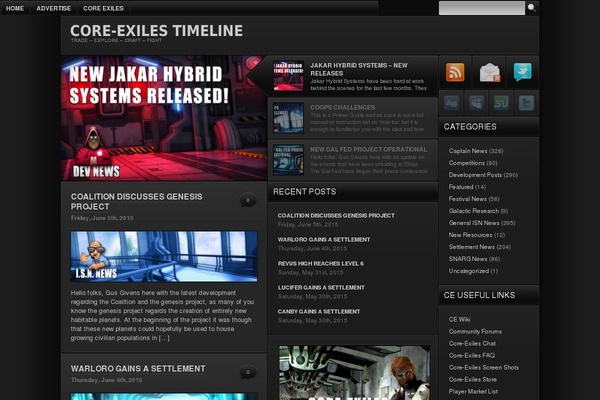Open Coalition Discusses Genesis Project post title
This screenshot has height=400, width=600.
click(137, 201)
